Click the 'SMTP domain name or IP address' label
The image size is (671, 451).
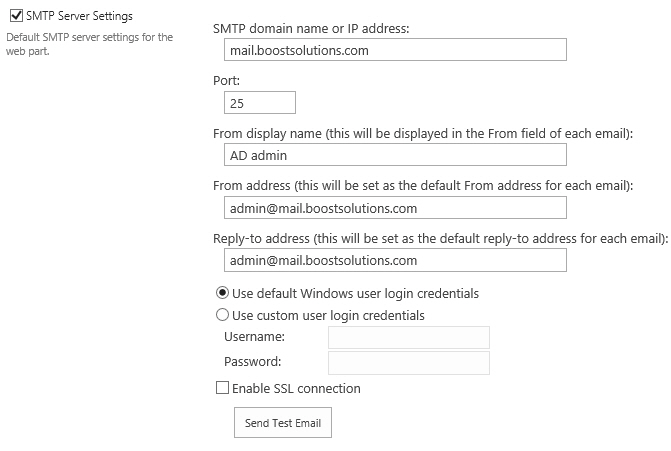(x=311, y=28)
